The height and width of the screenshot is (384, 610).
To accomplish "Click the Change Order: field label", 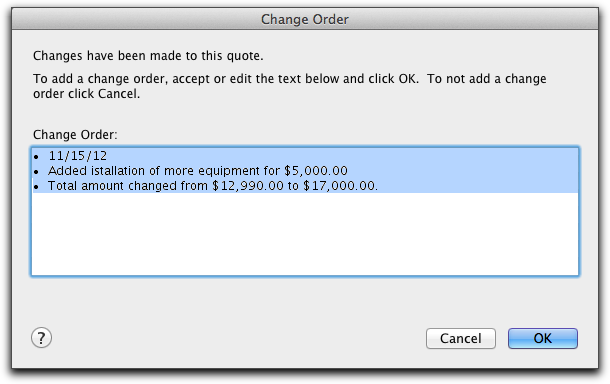I will point(75,135).
